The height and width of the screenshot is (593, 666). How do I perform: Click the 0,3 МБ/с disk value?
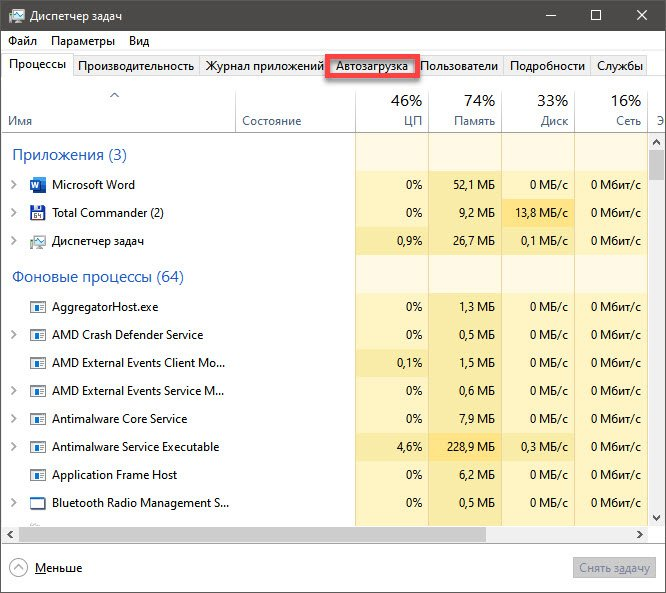click(544, 447)
